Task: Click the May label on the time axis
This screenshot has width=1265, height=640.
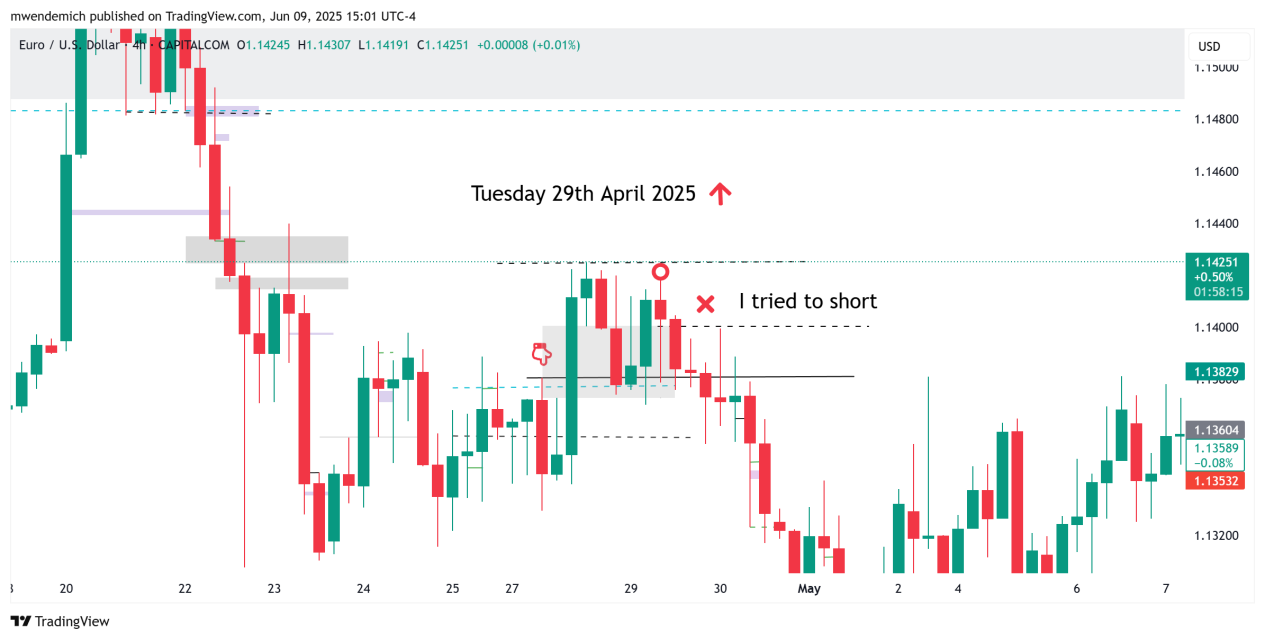Action: click(x=809, y=589)
